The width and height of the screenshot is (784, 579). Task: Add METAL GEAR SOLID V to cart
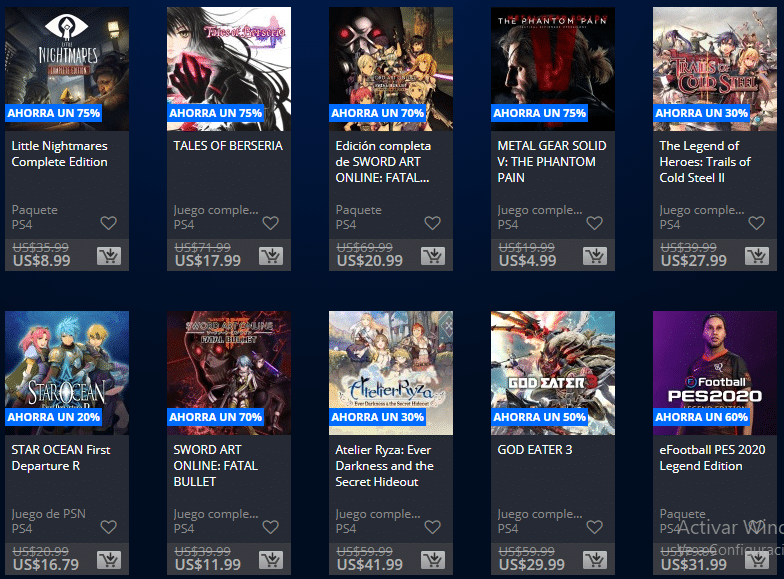click(595, 256)
